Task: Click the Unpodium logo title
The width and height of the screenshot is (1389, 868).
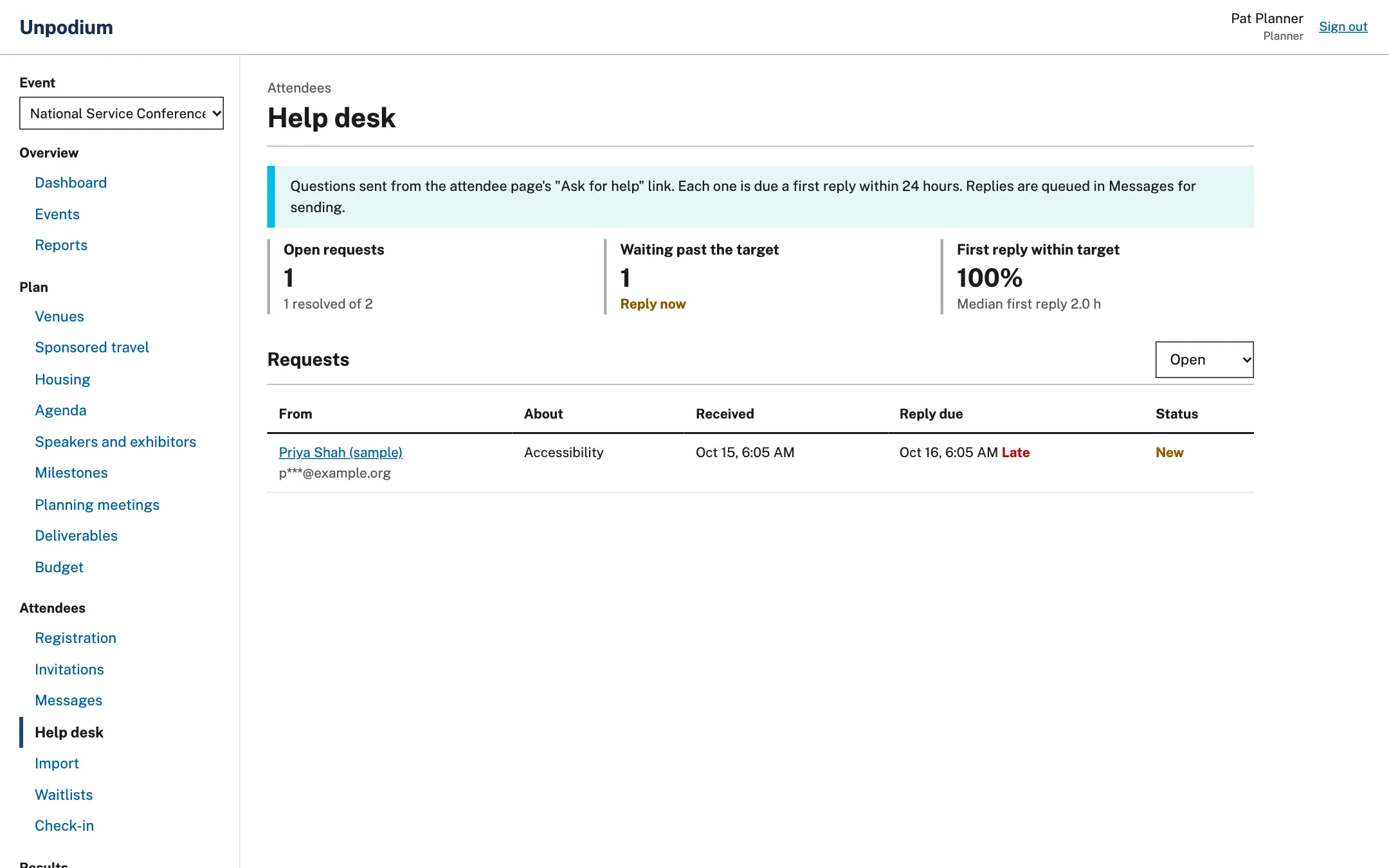Action: (x=66, y=27)
